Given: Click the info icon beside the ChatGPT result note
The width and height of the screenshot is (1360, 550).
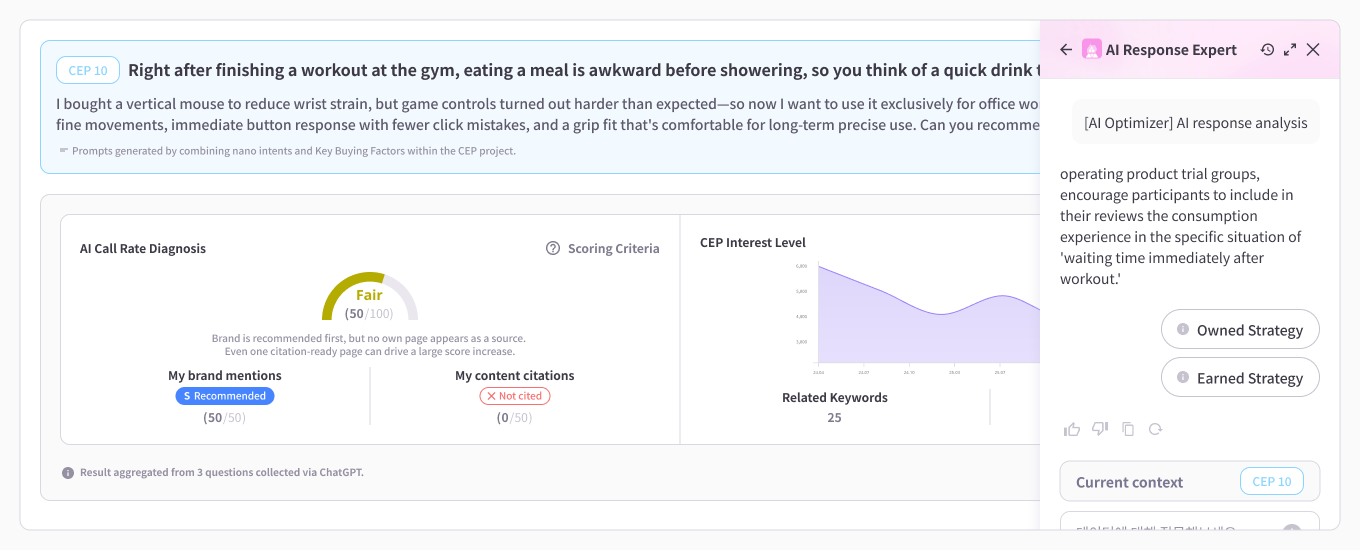Looking at the screenshot, I should pyautogui.click(x=68, y=472).
